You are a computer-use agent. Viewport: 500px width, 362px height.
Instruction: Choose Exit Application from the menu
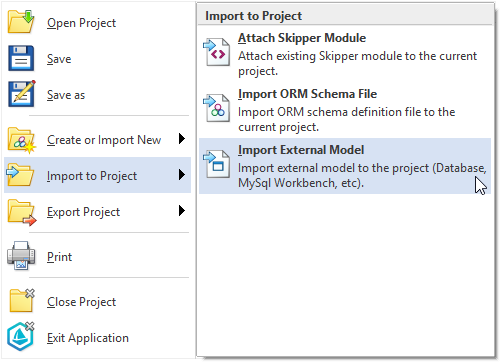click(97, 338)
